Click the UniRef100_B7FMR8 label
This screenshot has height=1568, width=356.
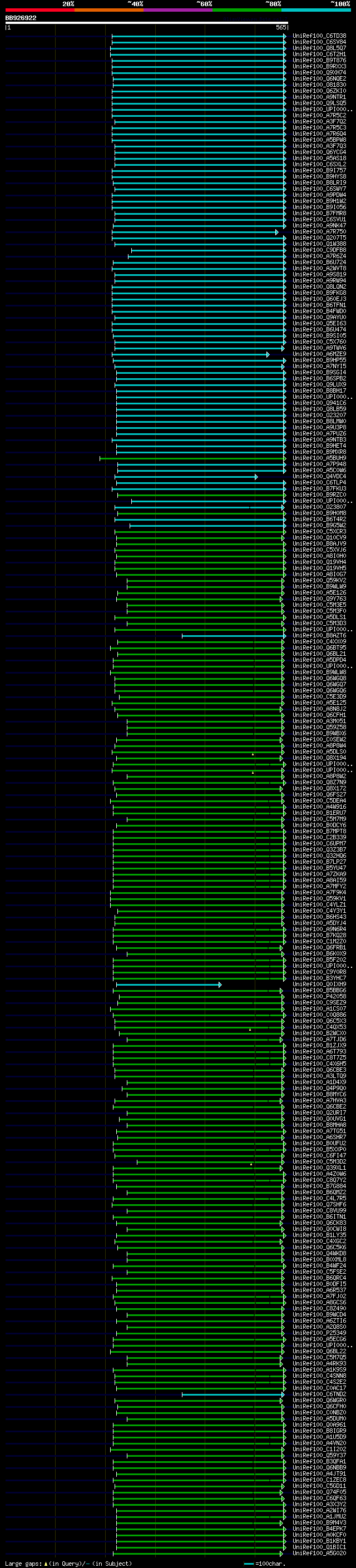point(319,213)
